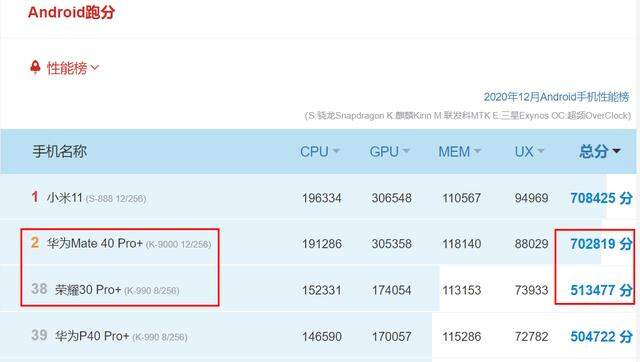This screenshot has height=362, width=640.
Task: Click rank number 38 beside 荣耀30 Pro+
Action: point(39,289)
